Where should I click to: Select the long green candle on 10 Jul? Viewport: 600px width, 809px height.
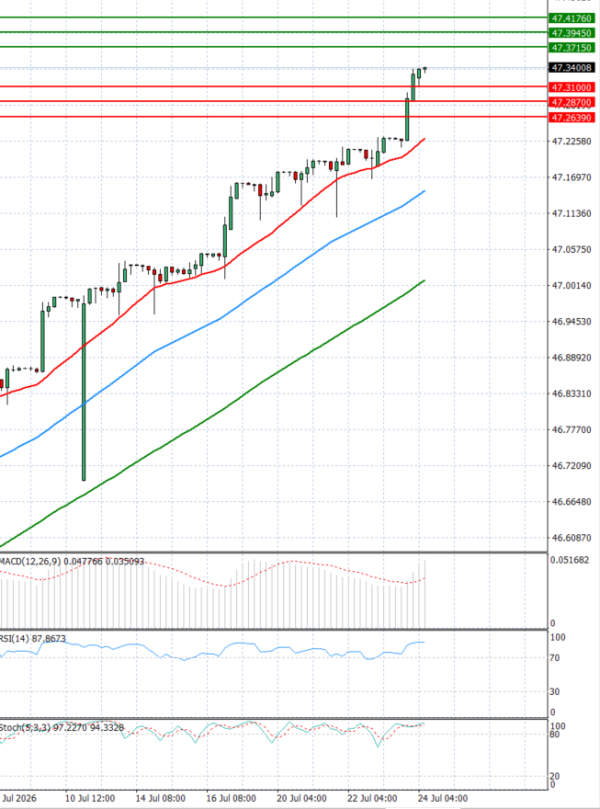point(84,392)
